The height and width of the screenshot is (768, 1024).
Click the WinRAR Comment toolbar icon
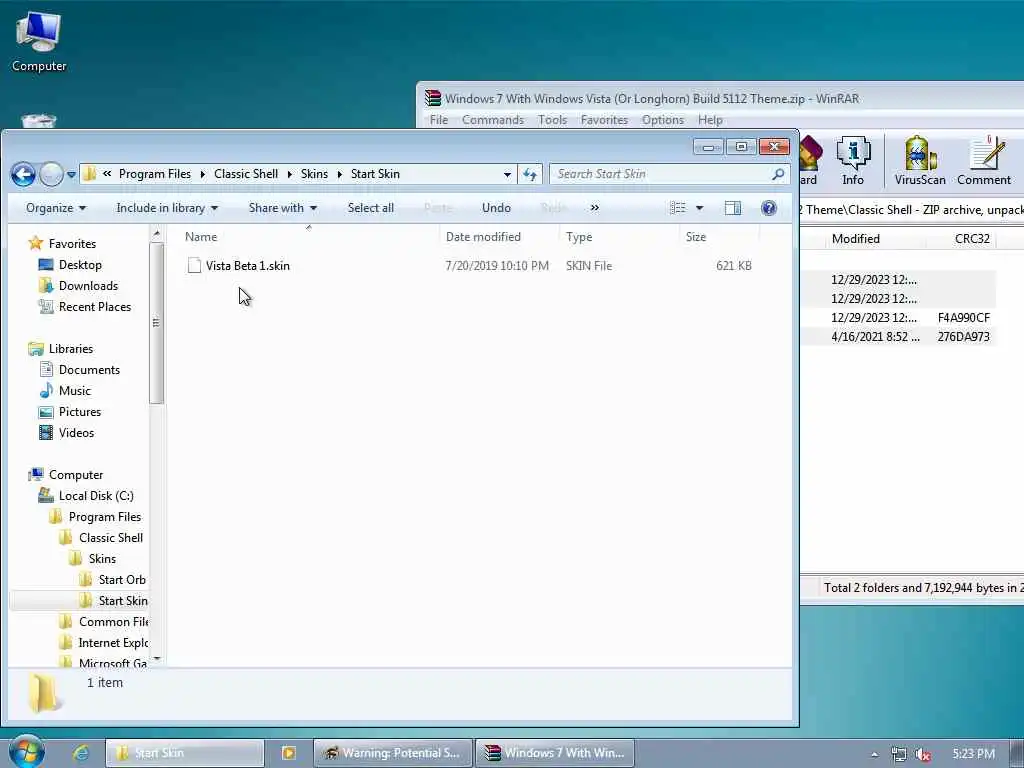pos(984,161)
